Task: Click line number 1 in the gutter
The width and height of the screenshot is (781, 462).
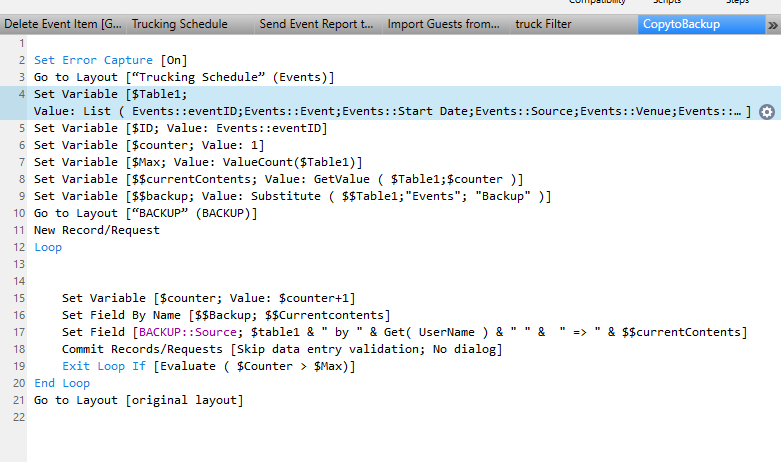Action: coord(21,43)
